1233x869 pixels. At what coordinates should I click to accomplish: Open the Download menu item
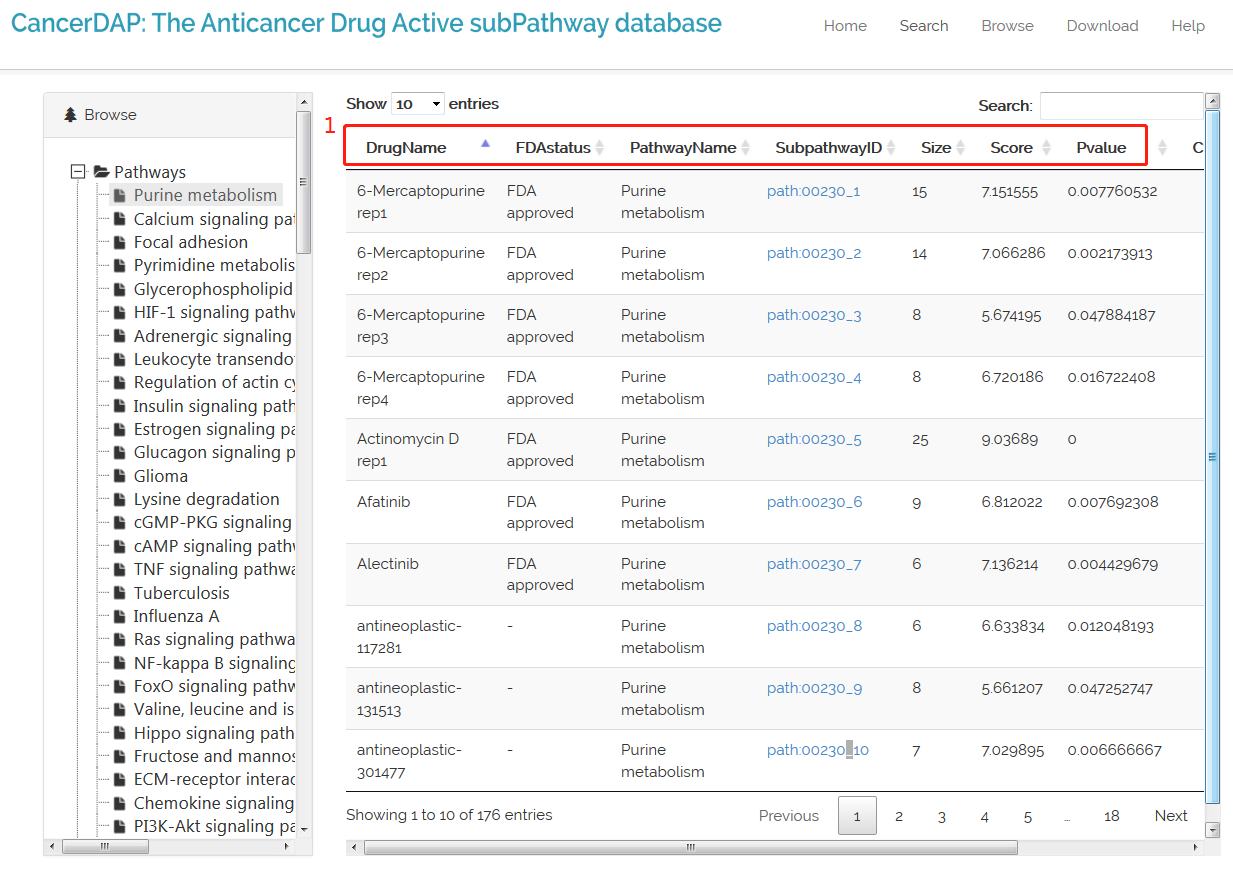pyautogui.click(x=1102, y=26)
